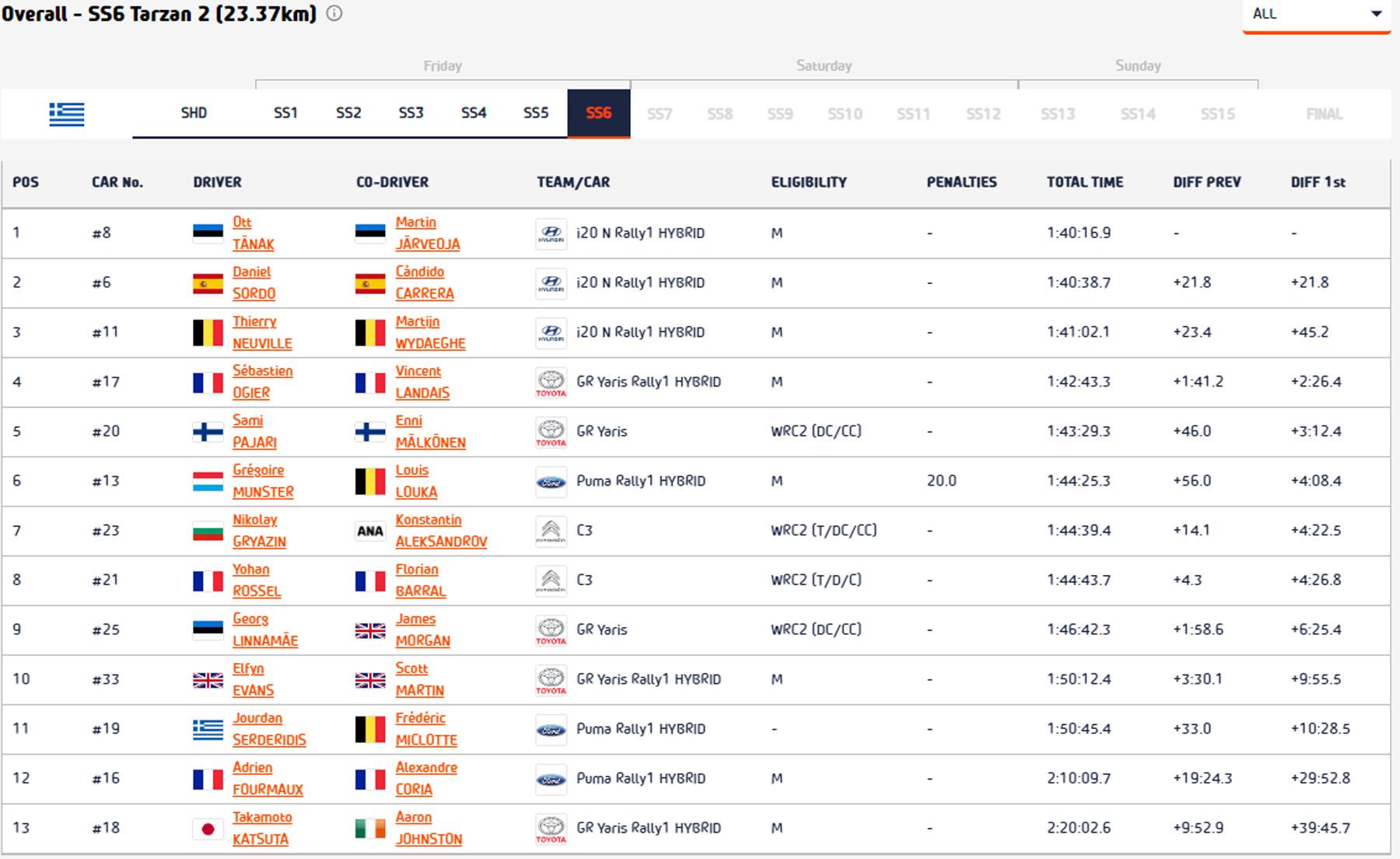Click the info icon beside the stage title
The width and height of the screenshot is (1400, 859).
[x=334, y=13]
